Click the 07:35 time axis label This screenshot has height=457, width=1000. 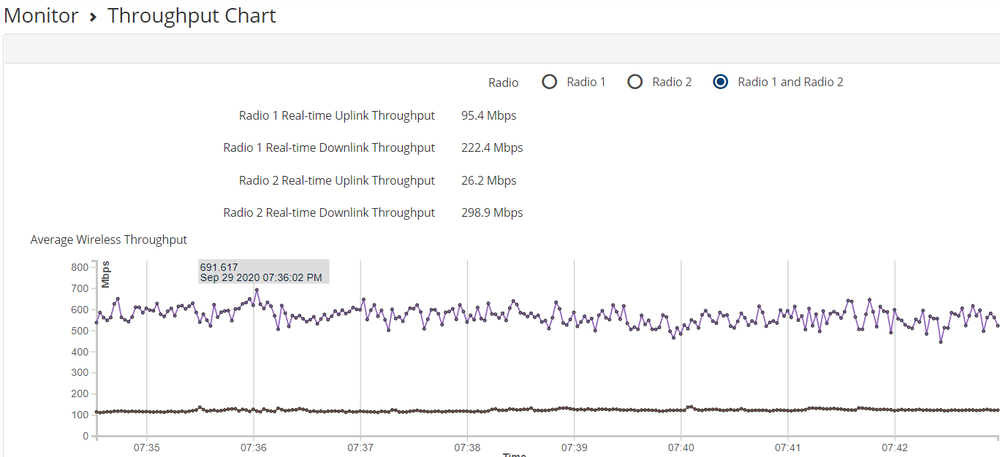(x=146, y=447)
